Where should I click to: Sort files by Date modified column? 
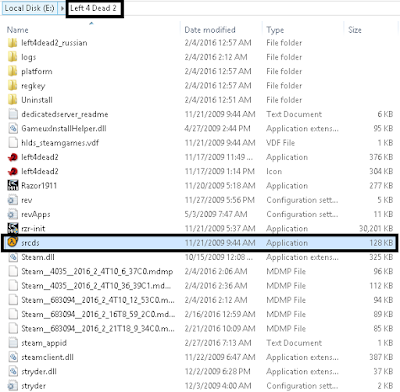210,30
